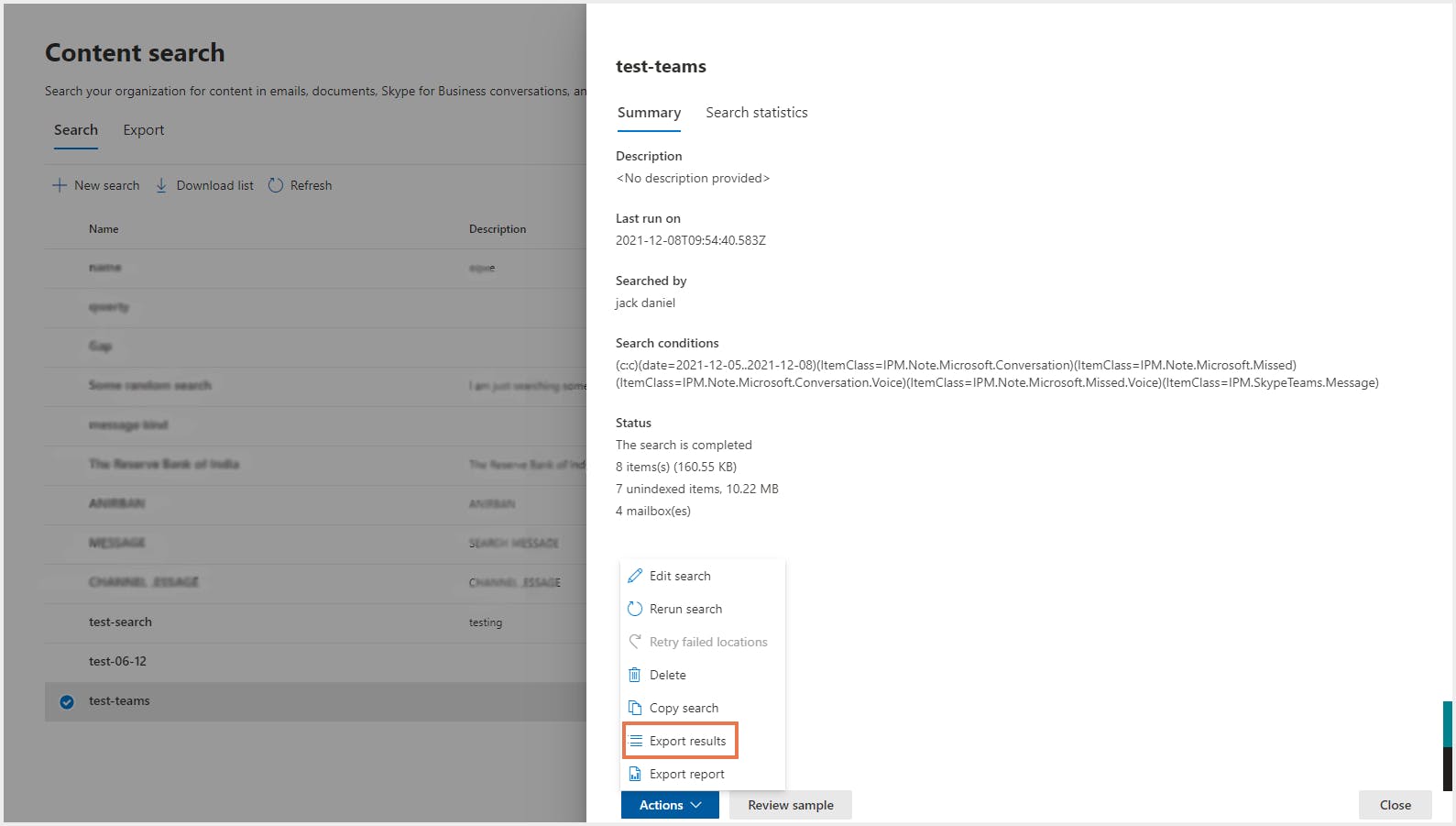Viewport: 1456px width, 826px height.
Task: Uncheck the test-teams row checkmark
Action: point(67,702)
